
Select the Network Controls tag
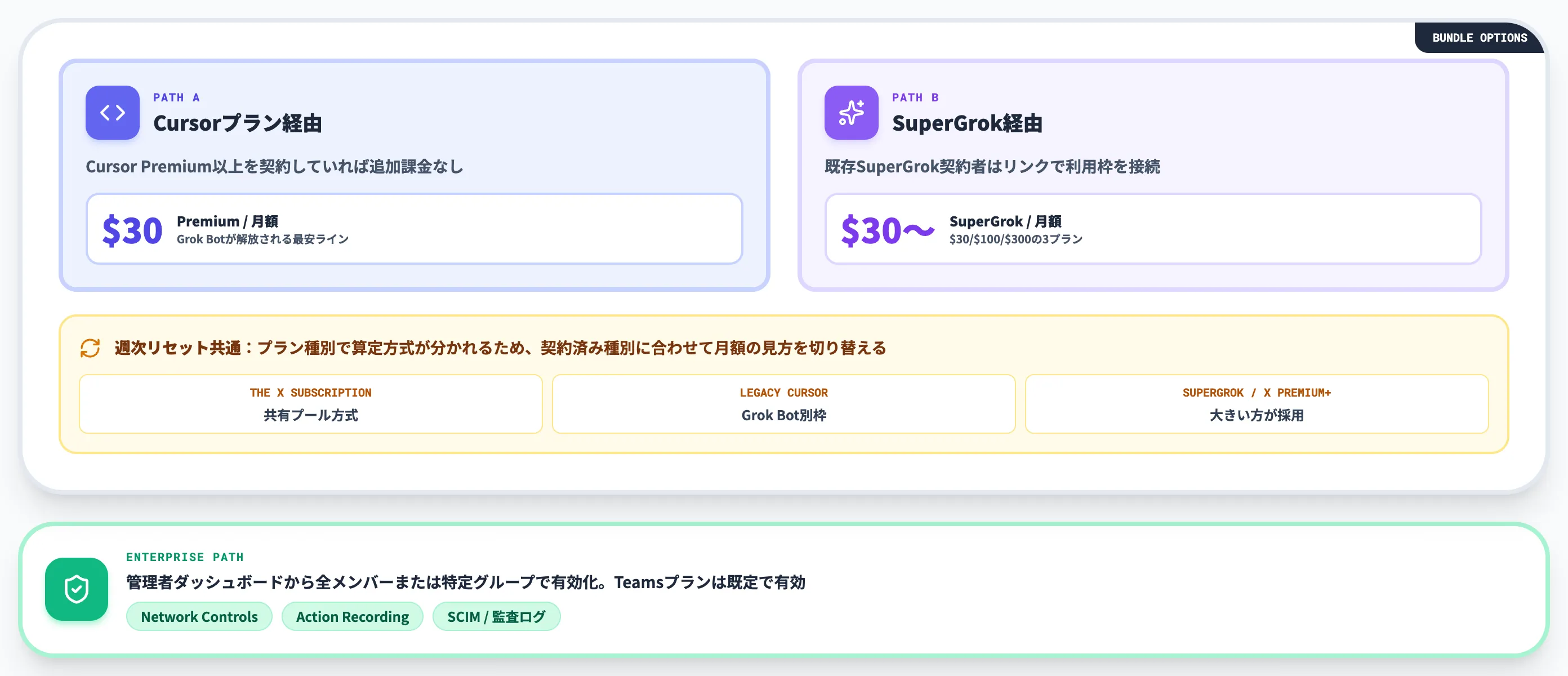[199, 616]
